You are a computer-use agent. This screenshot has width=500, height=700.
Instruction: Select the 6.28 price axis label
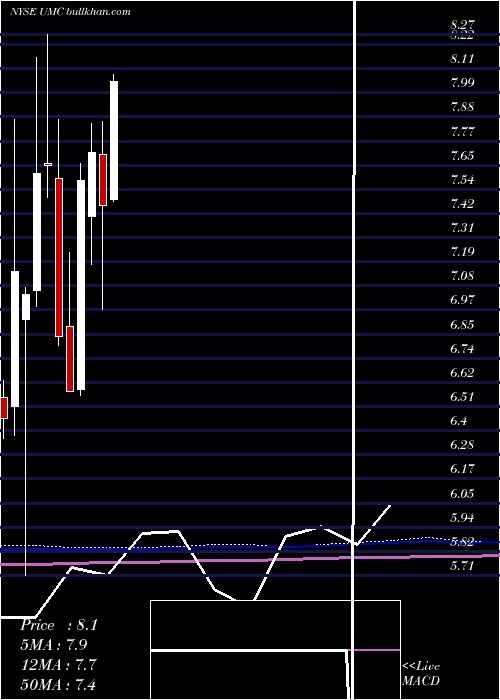[462, 445]
